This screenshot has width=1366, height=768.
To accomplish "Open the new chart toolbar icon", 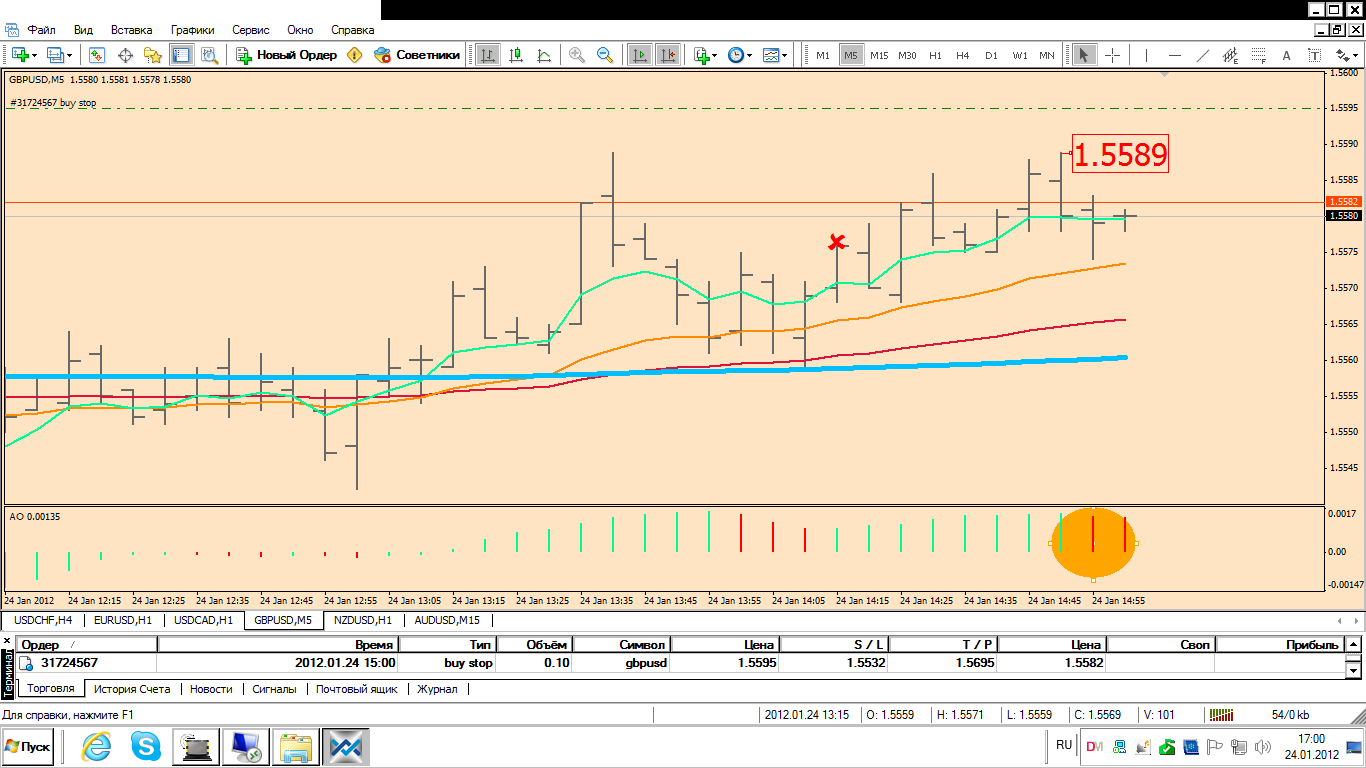I will 20,55.
